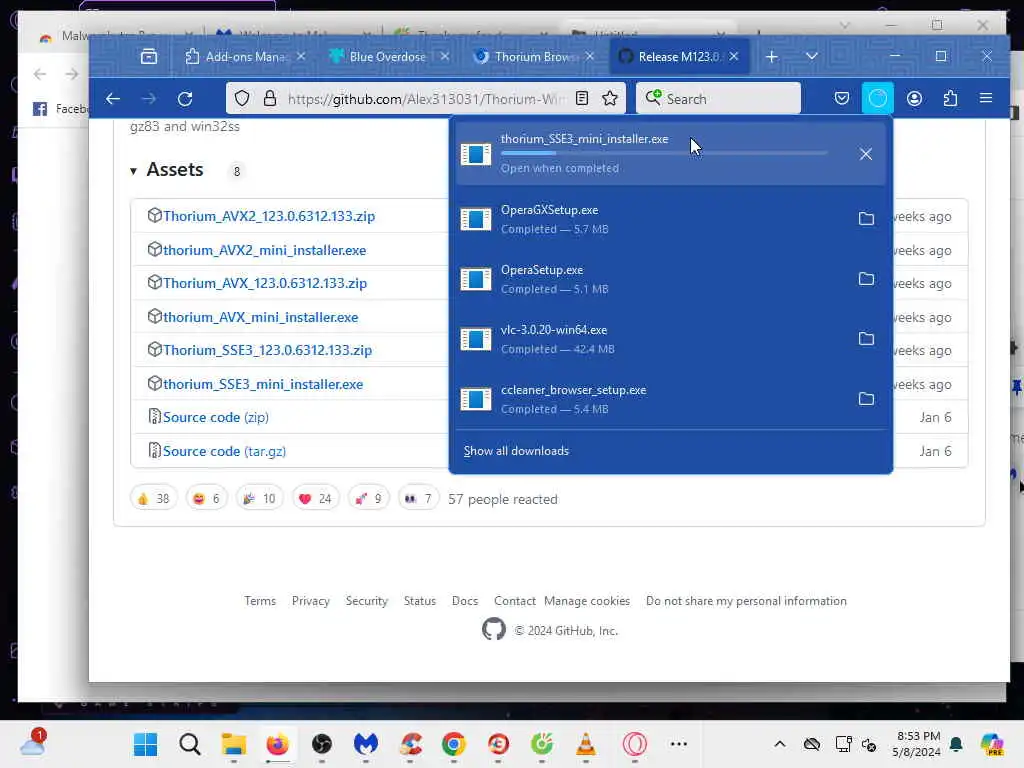This screenshot has width=1024, height=768.
Task: Close the Thorium Browser tab
Action: (590, 57)
